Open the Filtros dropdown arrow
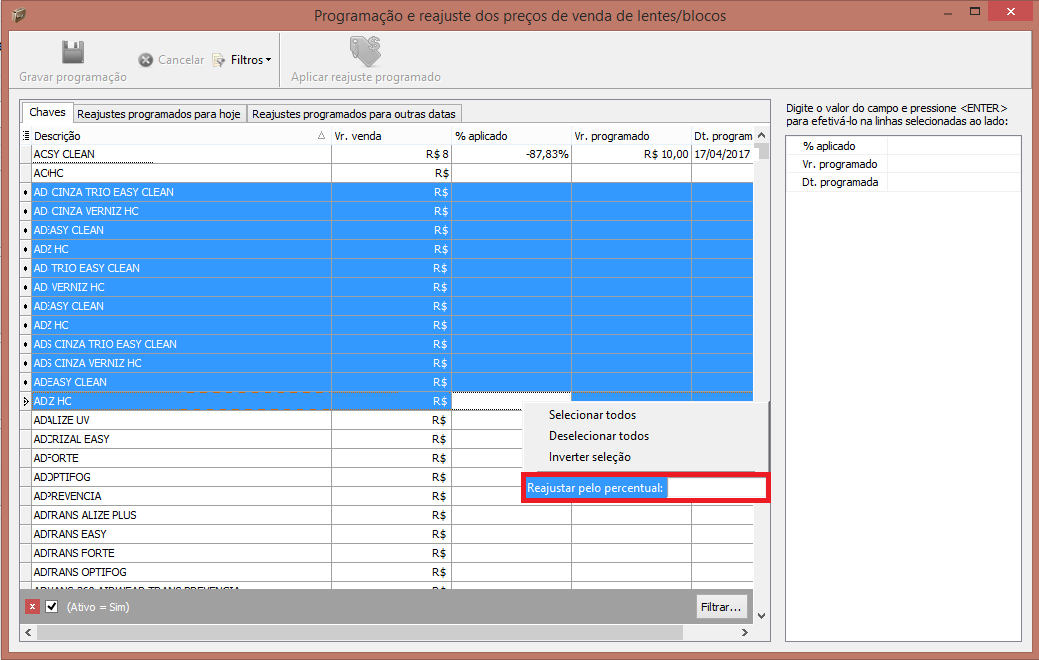The image size is (1039, 660). pos(269,60)
